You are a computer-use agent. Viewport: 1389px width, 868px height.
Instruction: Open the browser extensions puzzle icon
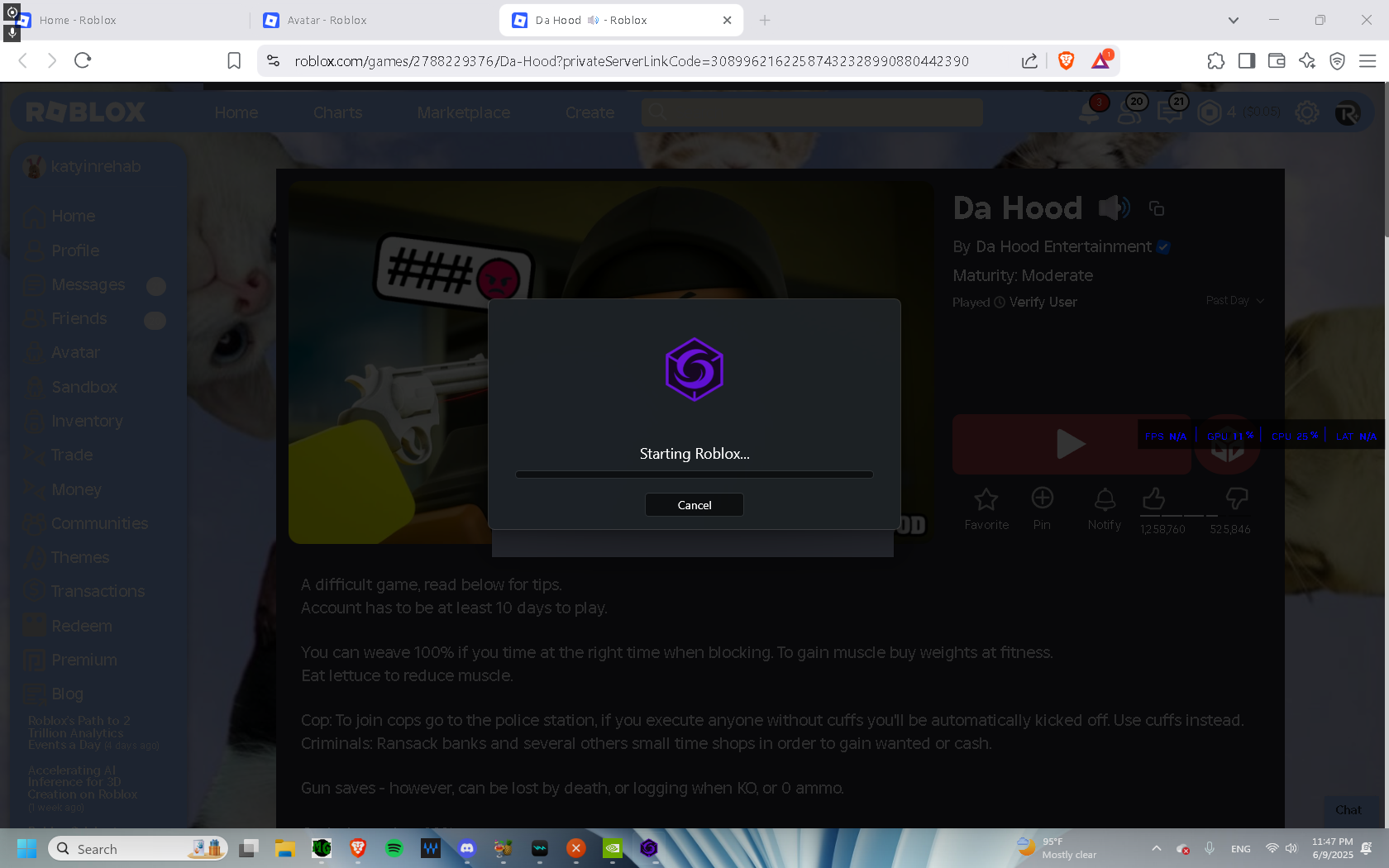[1215, 60]
